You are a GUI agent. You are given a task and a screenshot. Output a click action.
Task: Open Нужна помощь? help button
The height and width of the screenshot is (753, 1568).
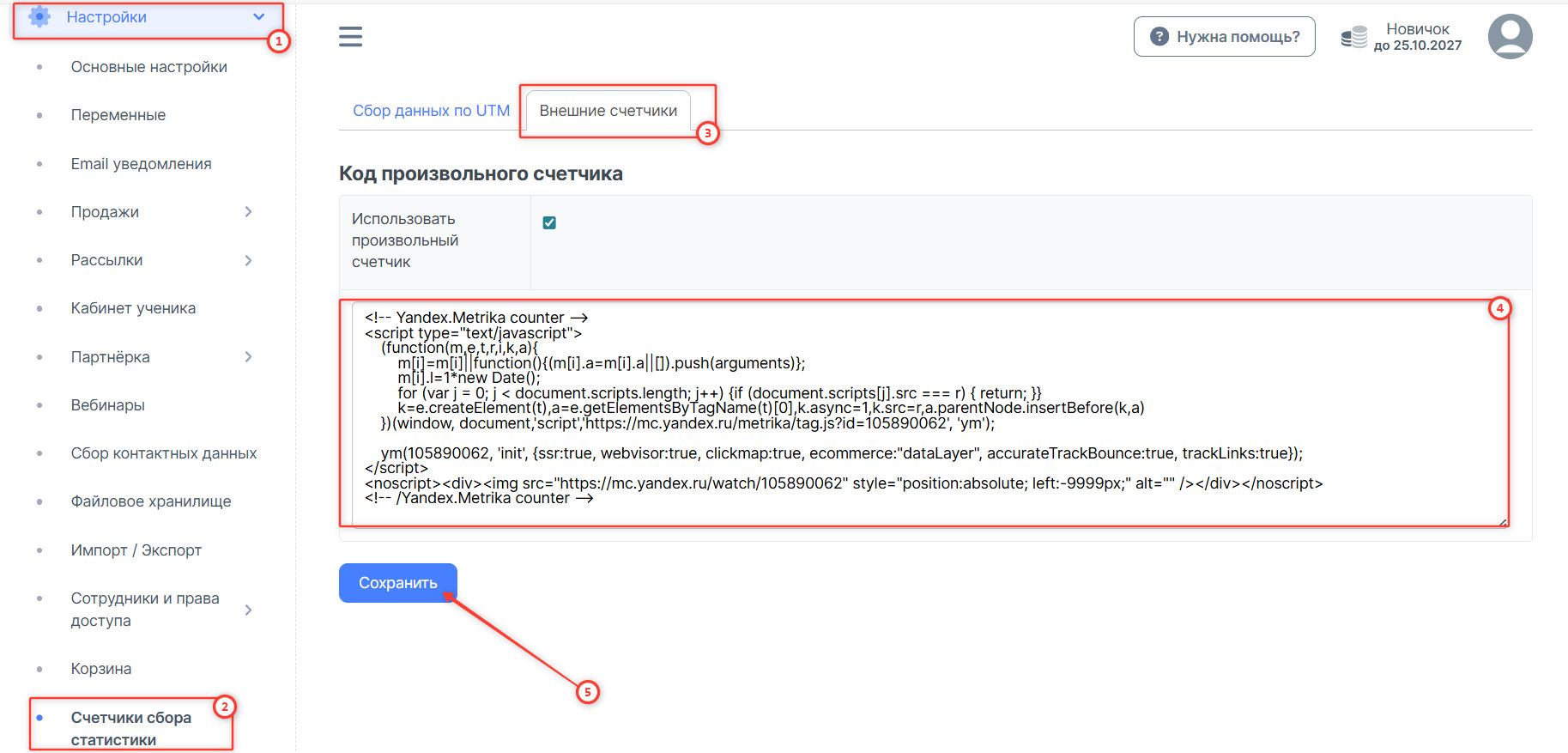click(x=1224, y=37)
